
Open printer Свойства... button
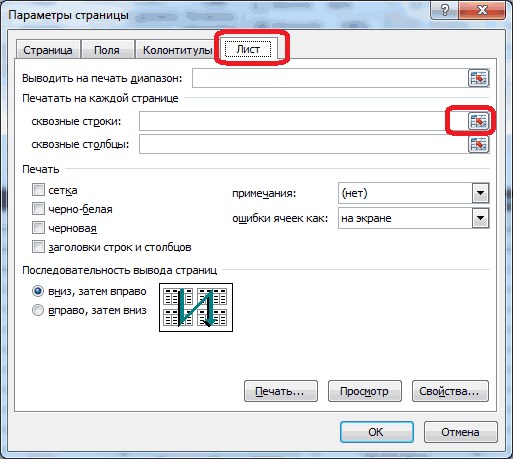450,391
